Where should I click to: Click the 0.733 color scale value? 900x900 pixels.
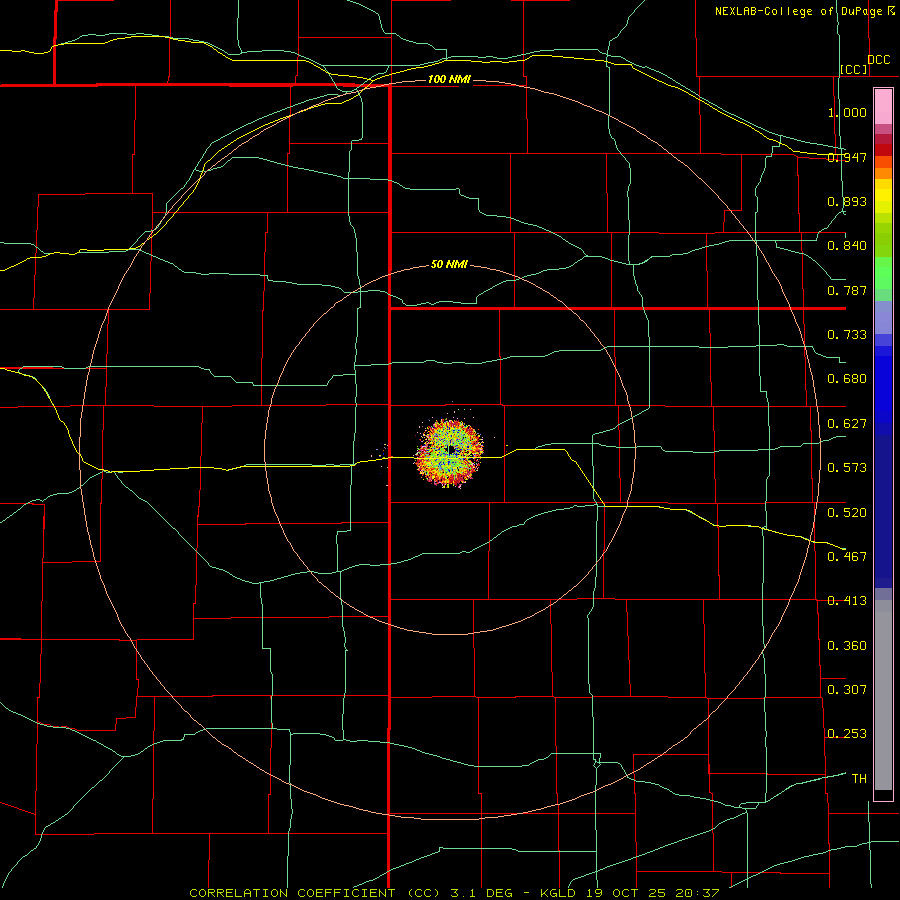[x=847, y=335]
